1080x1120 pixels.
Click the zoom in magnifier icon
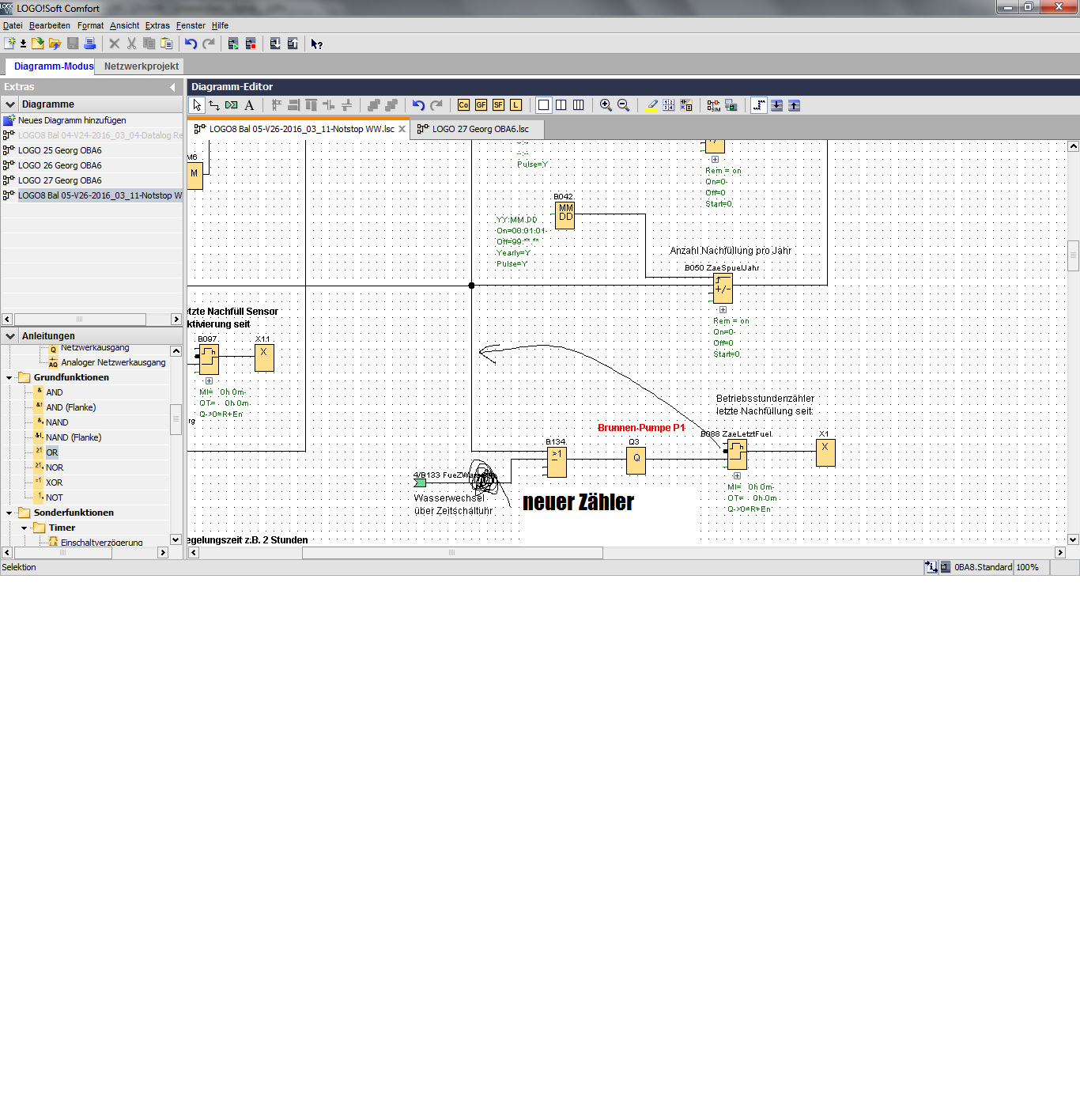click(606, 105)
